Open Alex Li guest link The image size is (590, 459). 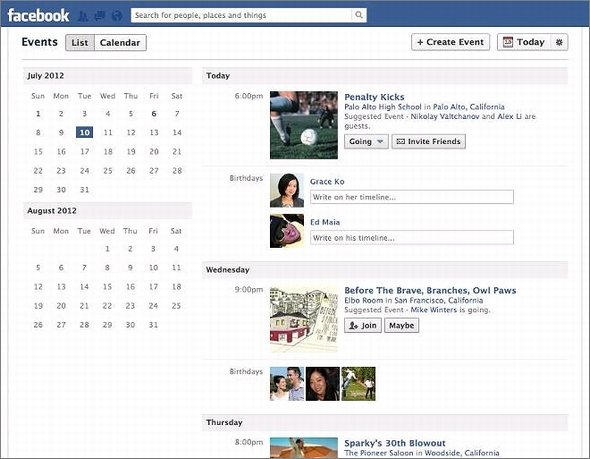509,117
